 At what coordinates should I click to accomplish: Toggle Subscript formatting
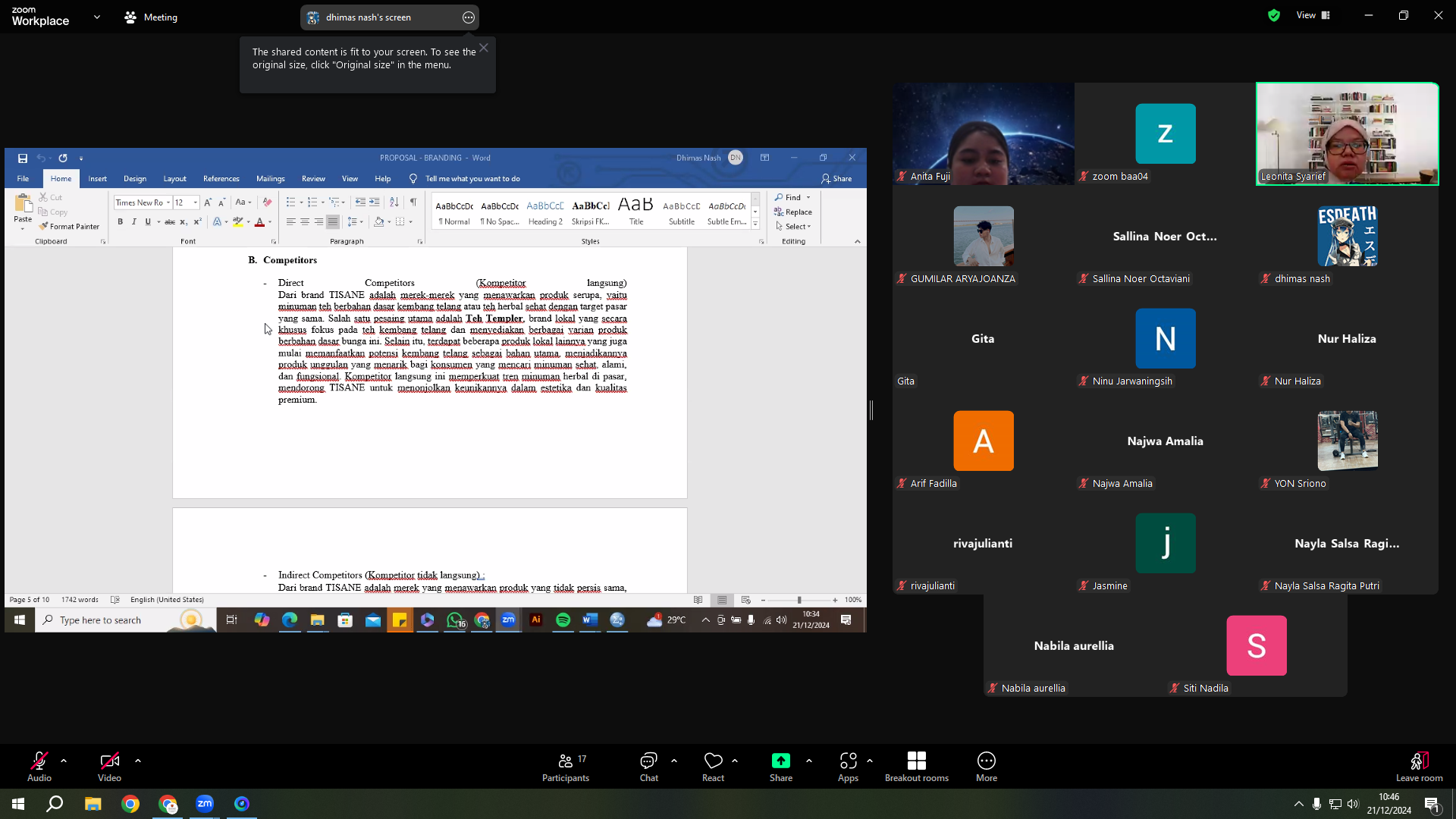point(184,221)
